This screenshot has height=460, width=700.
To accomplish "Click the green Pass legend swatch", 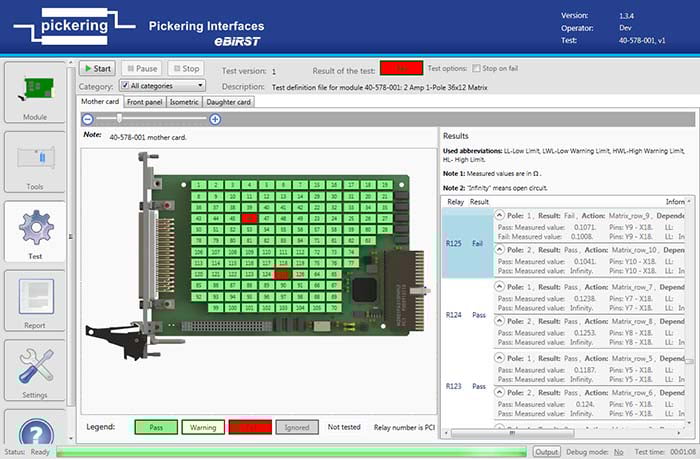I will tap(156, 427).
